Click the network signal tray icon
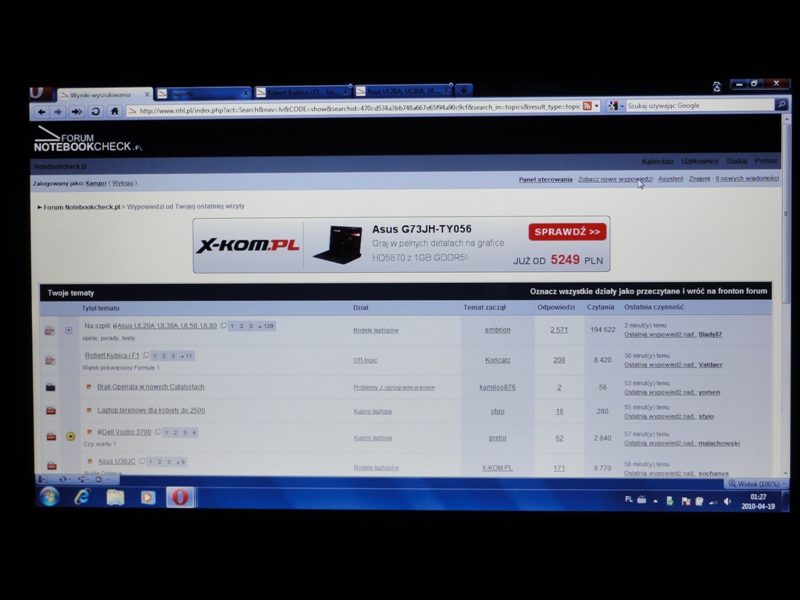The height and width of the screenshot is (600, 800). [713, 502]
